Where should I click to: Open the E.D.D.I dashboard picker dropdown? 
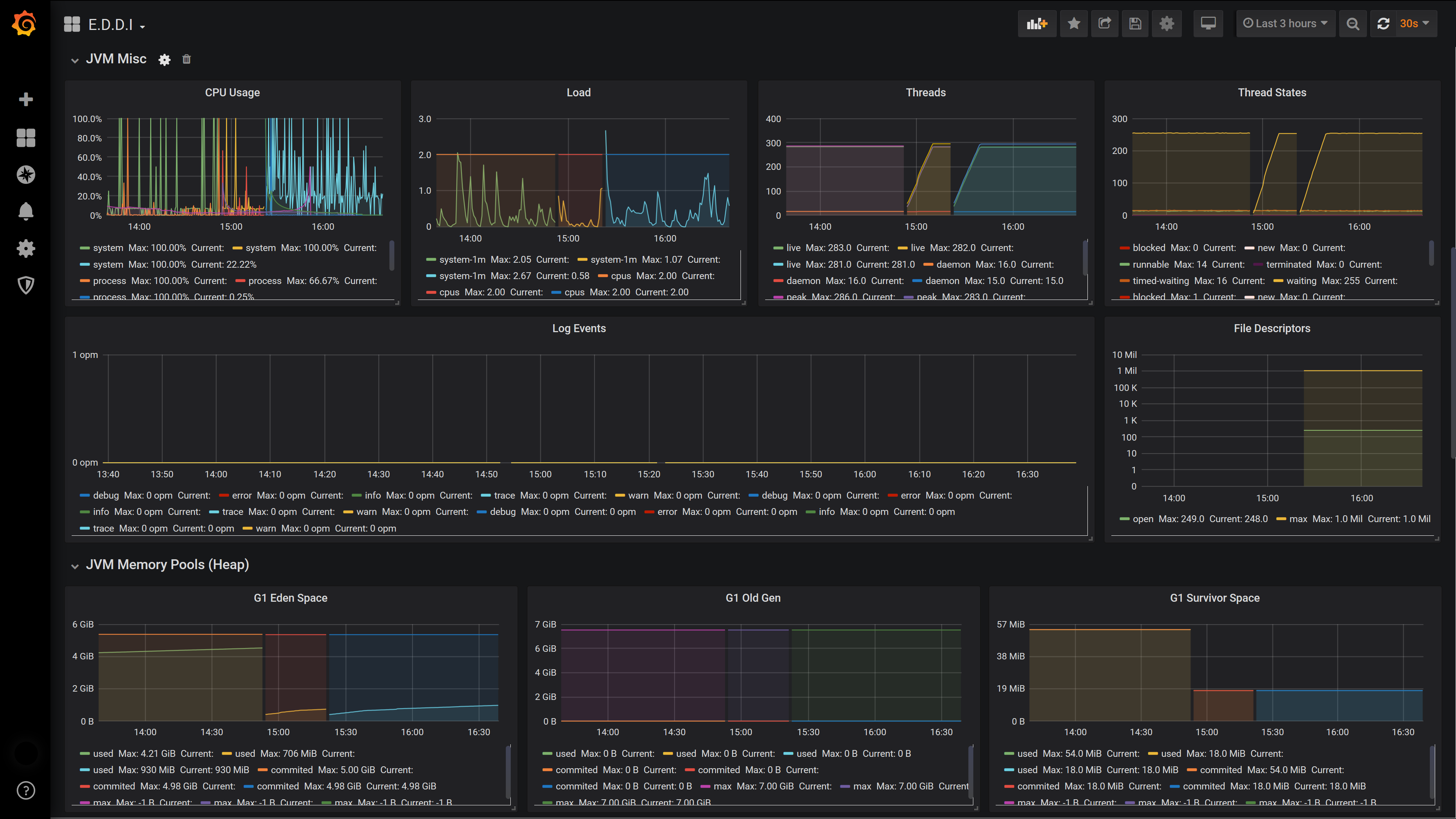(x=110, y=25)
